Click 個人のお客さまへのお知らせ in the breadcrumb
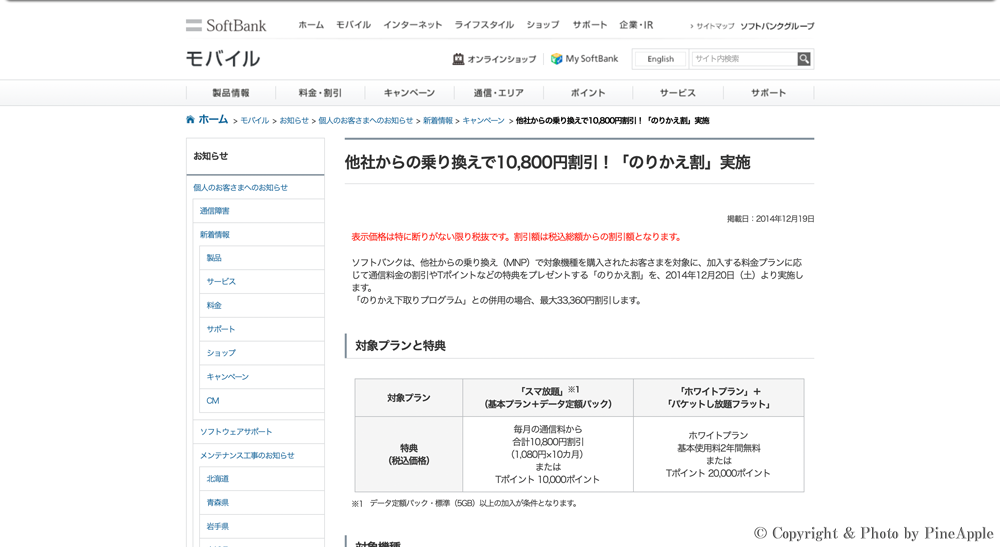This screenshot has height=547, width=1000. [x=365, y=120]
